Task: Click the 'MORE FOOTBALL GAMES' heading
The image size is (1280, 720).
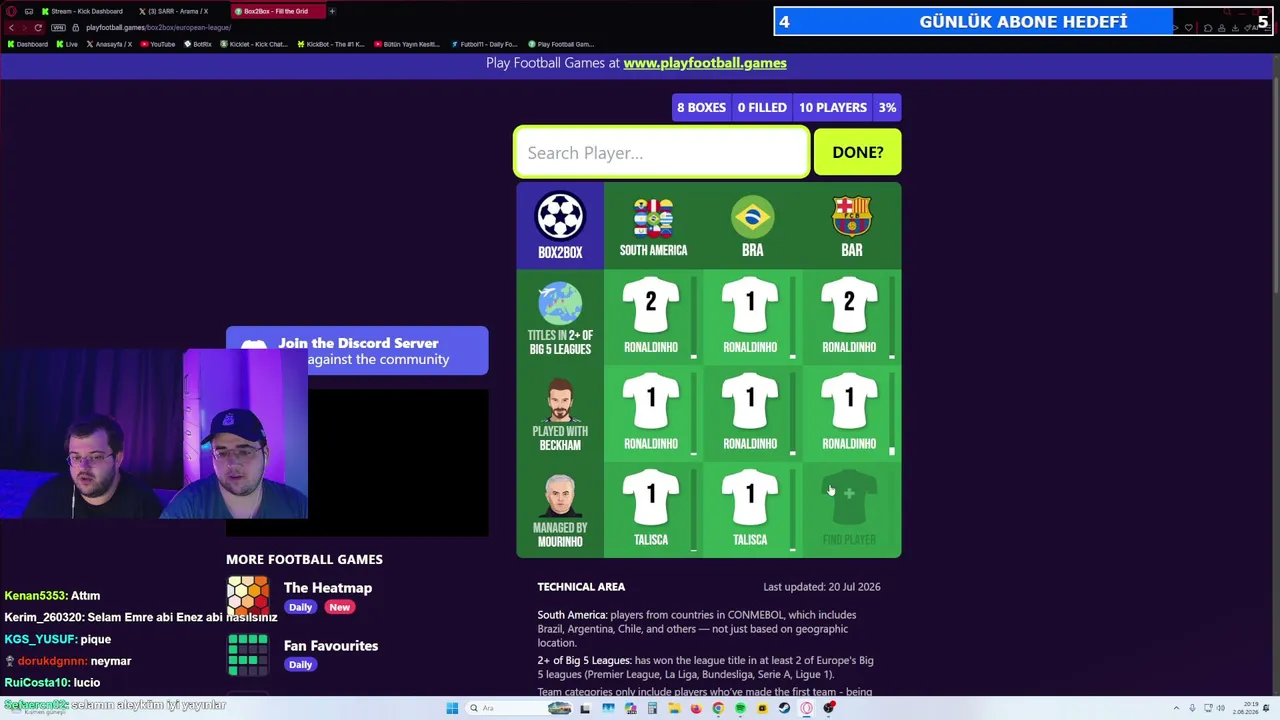Action: tap(304, 560)
